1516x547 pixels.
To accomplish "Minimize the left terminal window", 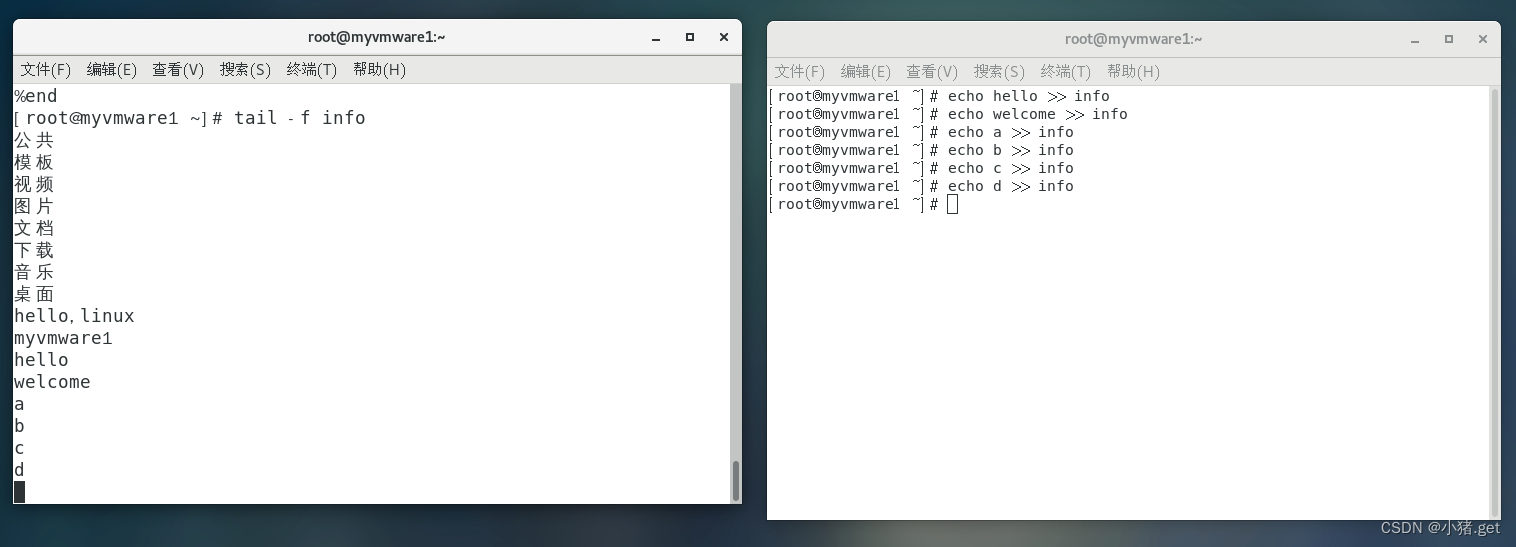I will (656, 37).
